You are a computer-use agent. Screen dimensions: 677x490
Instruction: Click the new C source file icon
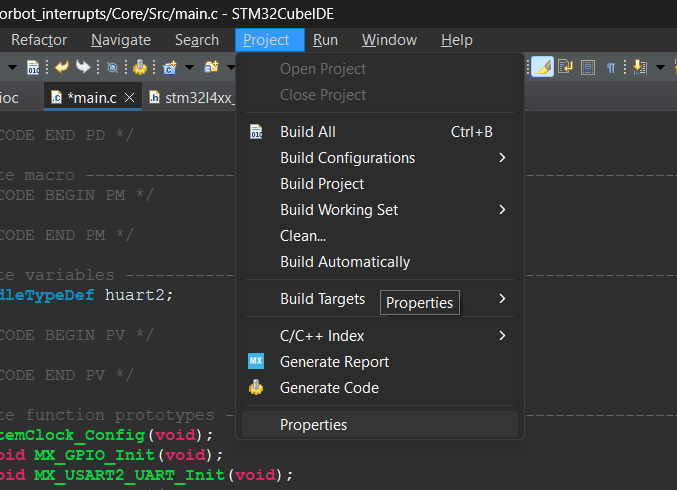(170, 67)
